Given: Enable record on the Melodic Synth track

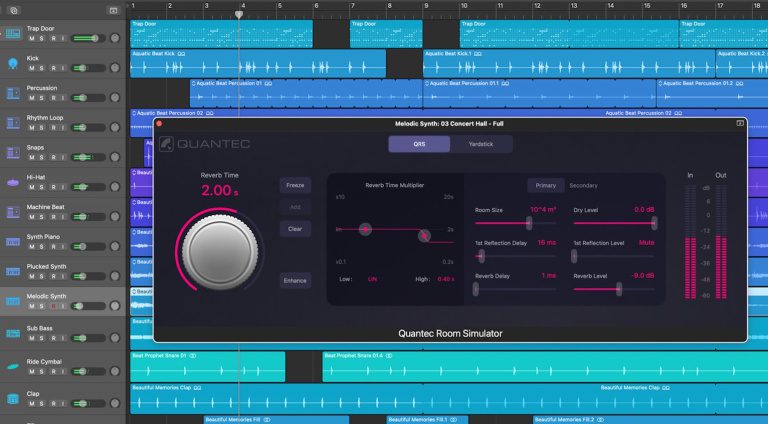Looking at the screenshot, I should [53, 306].
